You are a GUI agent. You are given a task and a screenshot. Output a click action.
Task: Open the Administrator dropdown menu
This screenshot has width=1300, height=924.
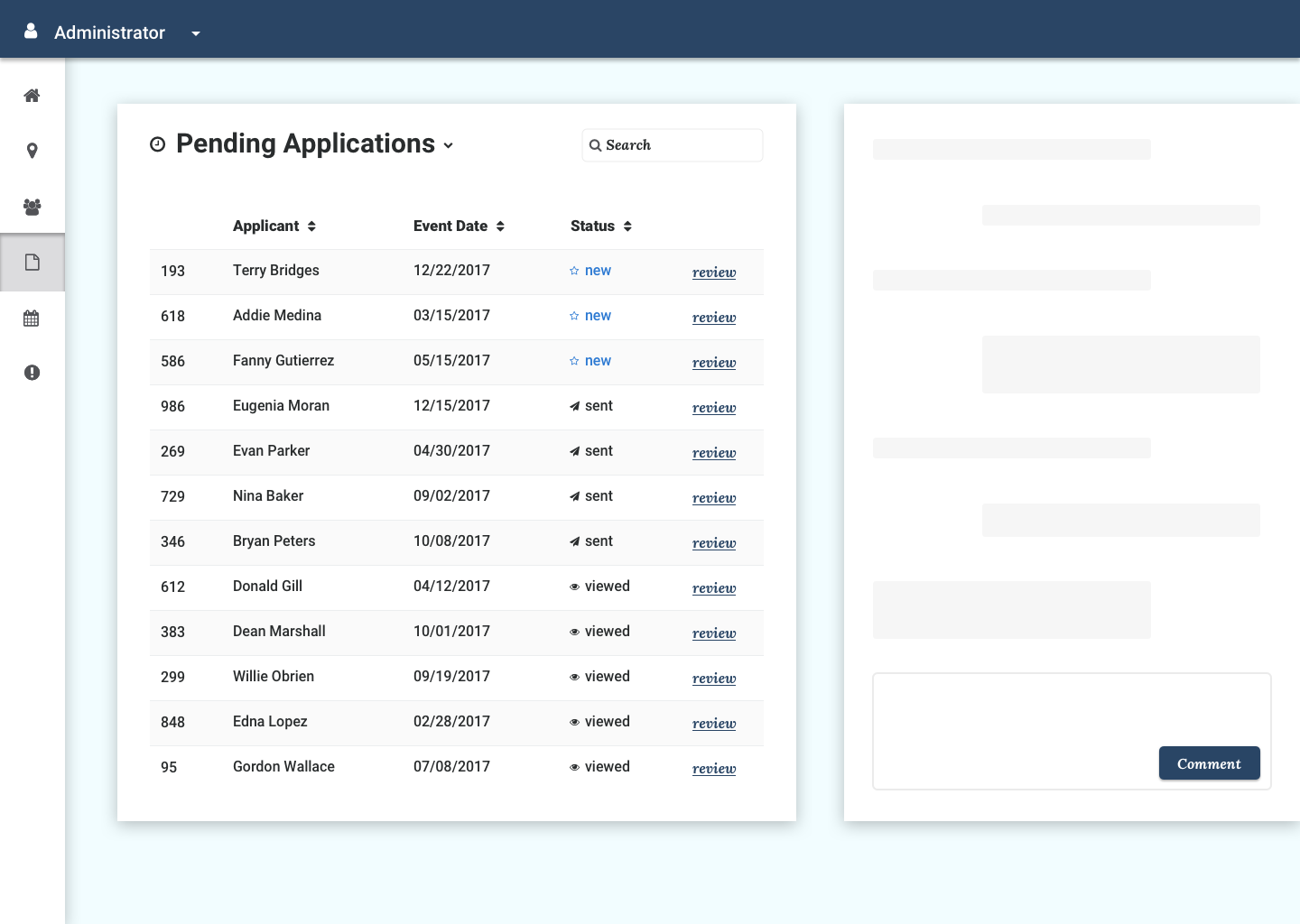click(x=196, y=33)
